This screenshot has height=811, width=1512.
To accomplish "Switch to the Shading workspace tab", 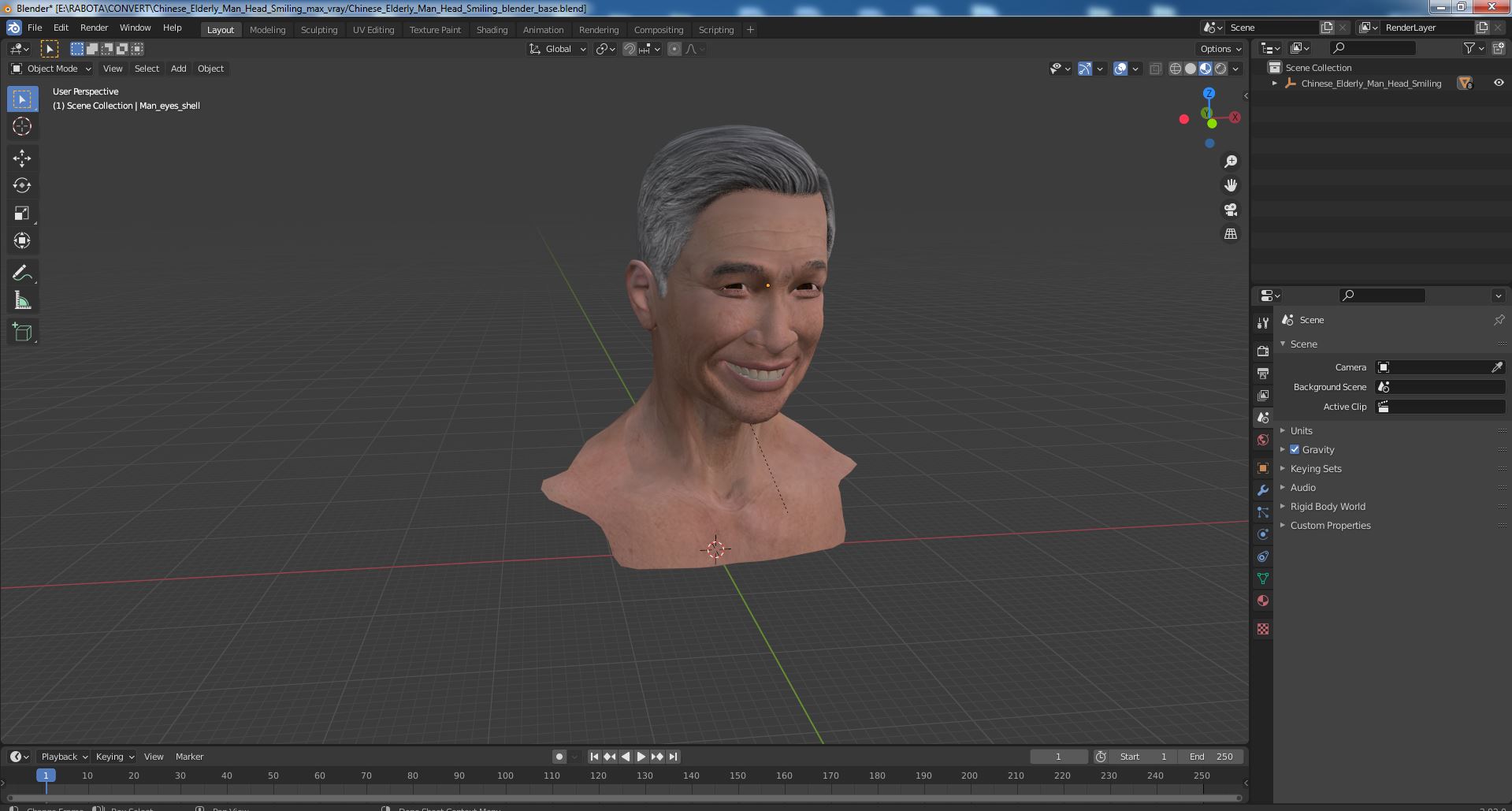I will click(492, 30).
